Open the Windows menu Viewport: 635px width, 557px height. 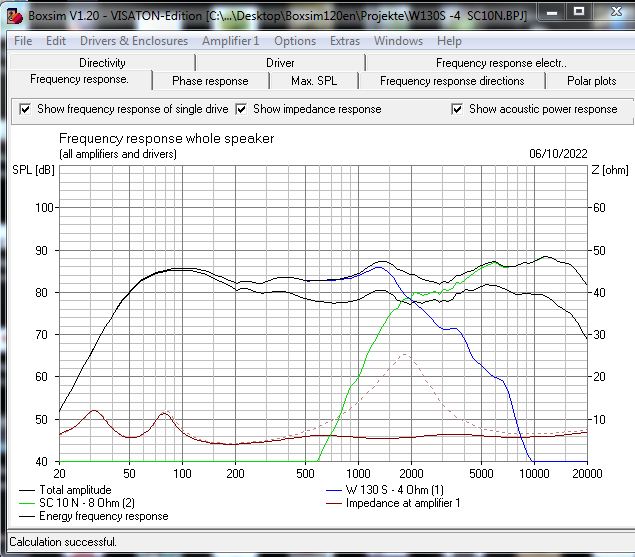tap(398, 41)
